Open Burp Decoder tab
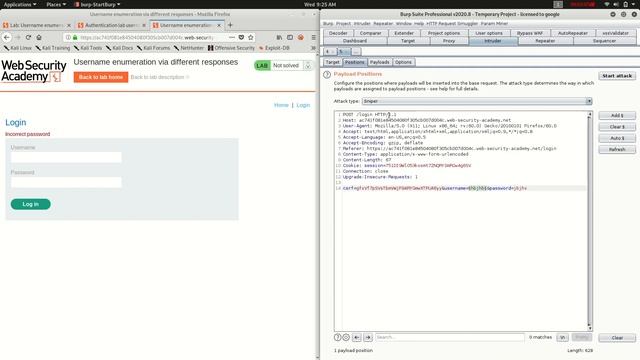This screenshot has width=640, height=360. 338,33
